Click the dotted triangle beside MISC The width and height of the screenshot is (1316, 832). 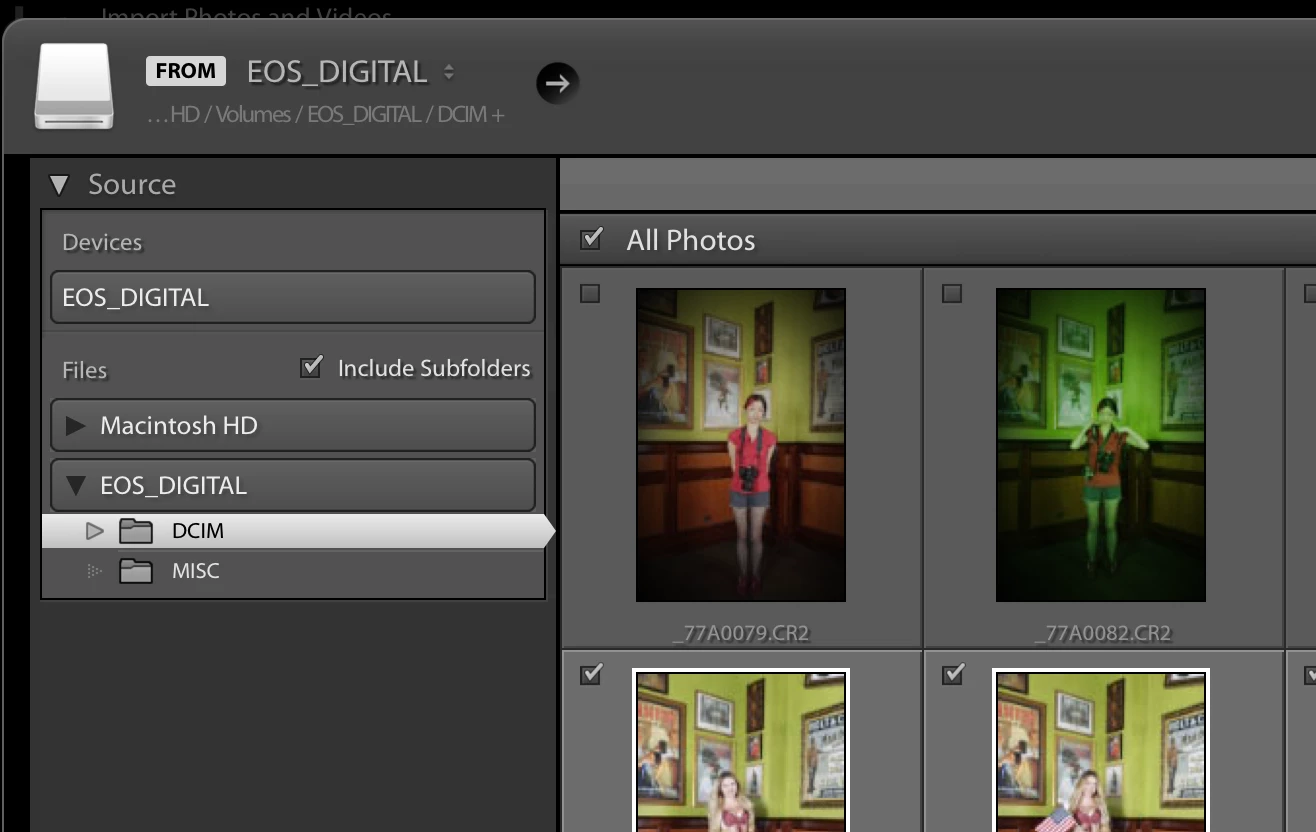coord(95,571)
